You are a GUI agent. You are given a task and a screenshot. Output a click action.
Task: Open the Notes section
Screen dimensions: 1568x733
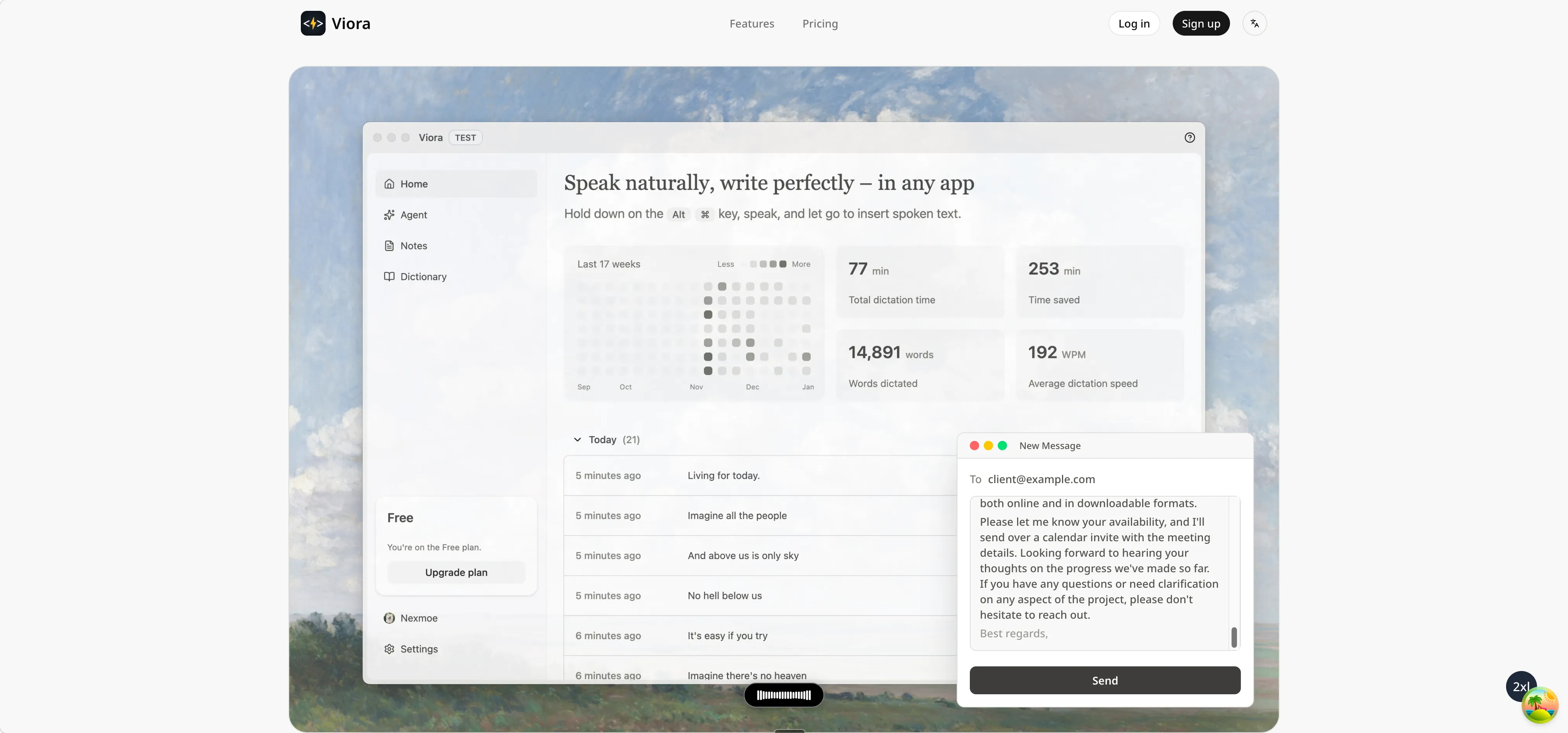(413, 246)
